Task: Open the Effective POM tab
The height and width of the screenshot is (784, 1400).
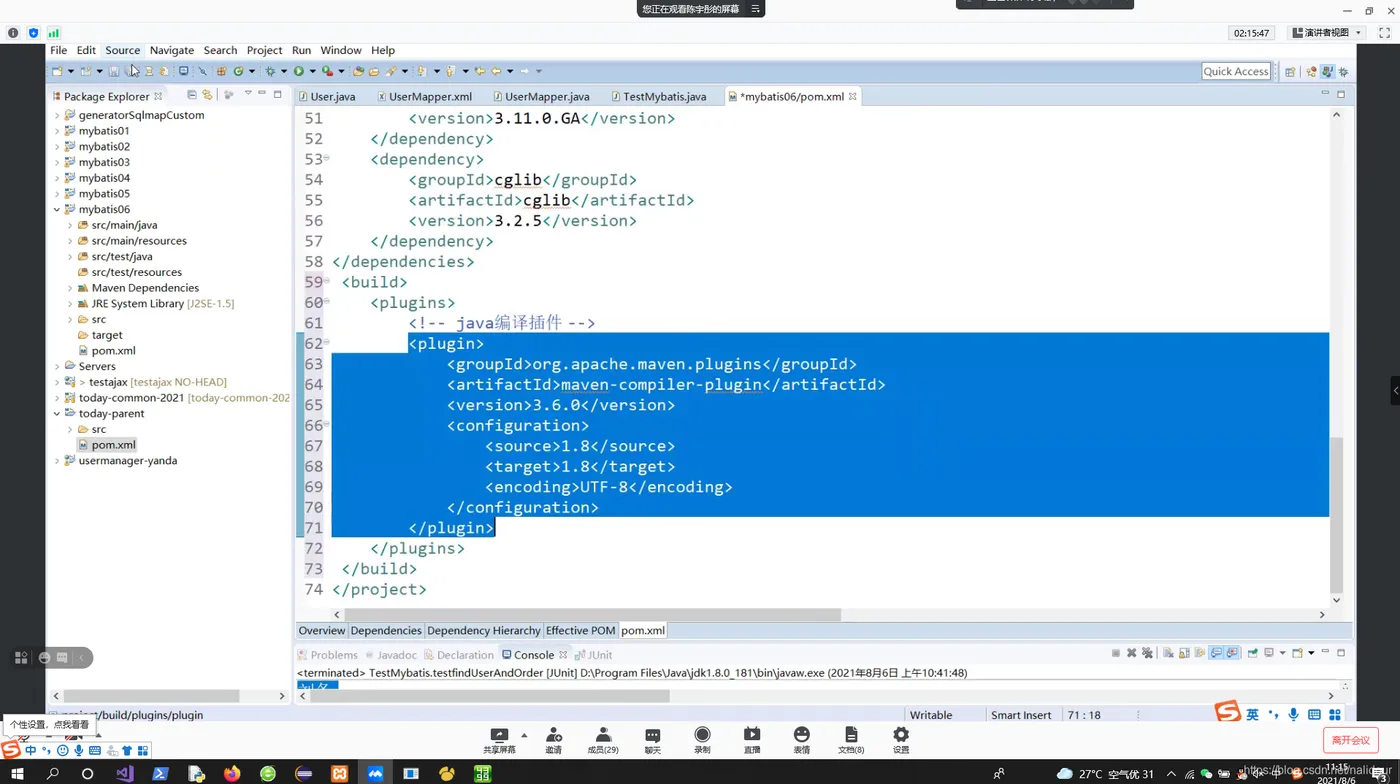Action: coord(580,630)
